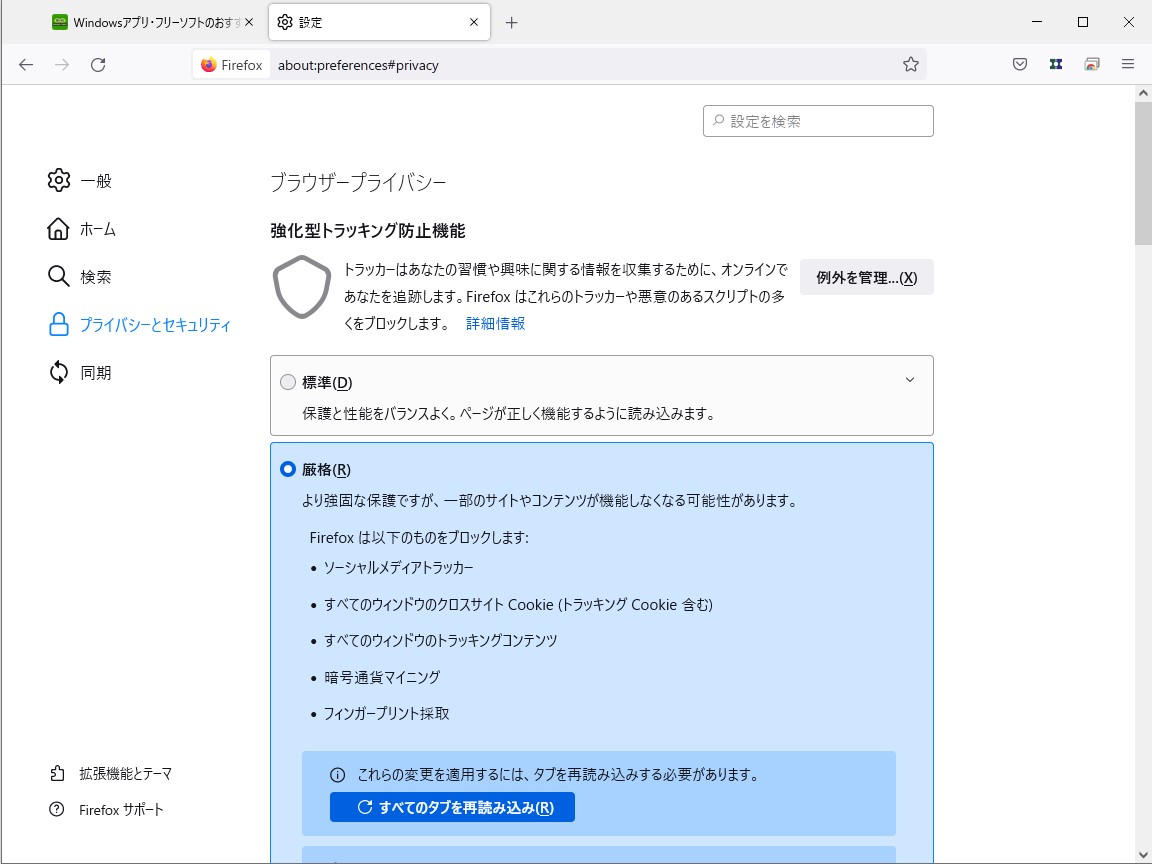Expand the 標準 option details chevron
1152x864 pixels.
[x=910, y=379]
